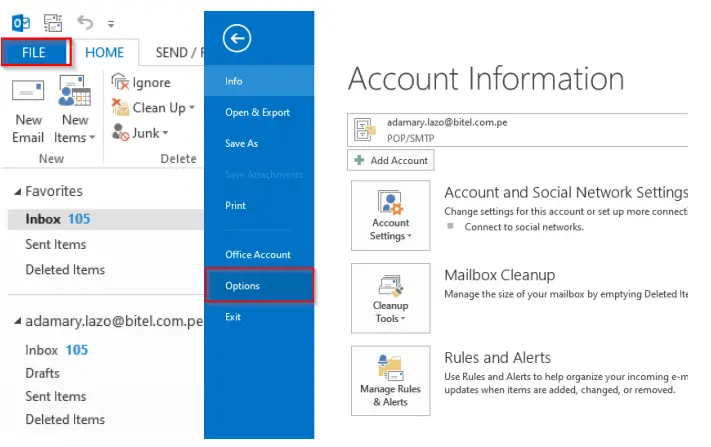Click the Undo arrow in title bar

86,20
